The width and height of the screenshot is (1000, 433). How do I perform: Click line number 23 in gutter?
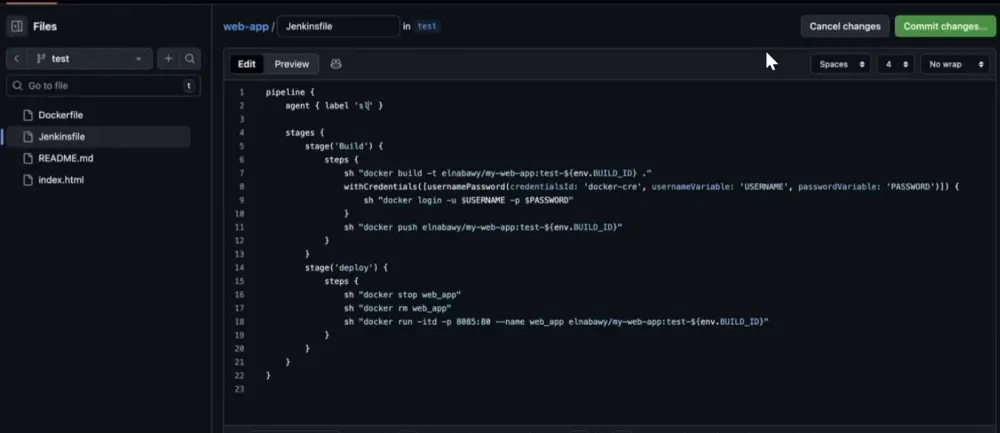point(239,389)
